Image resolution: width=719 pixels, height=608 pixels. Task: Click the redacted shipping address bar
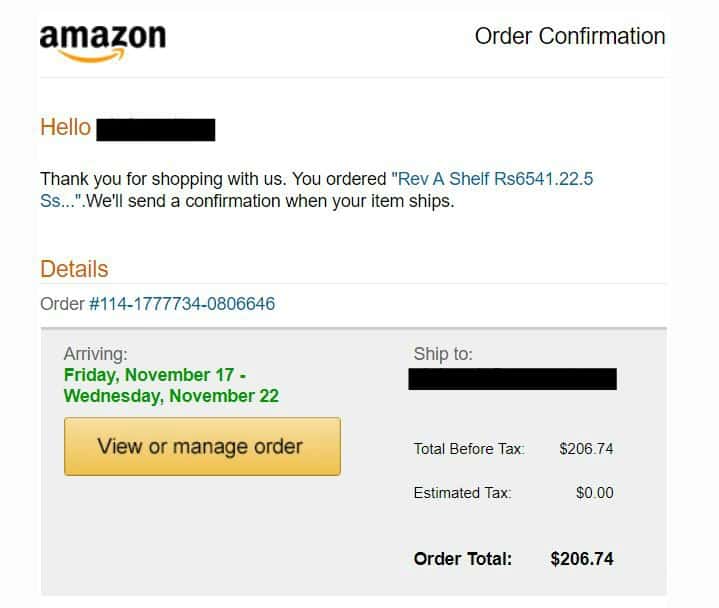[512, 379]
